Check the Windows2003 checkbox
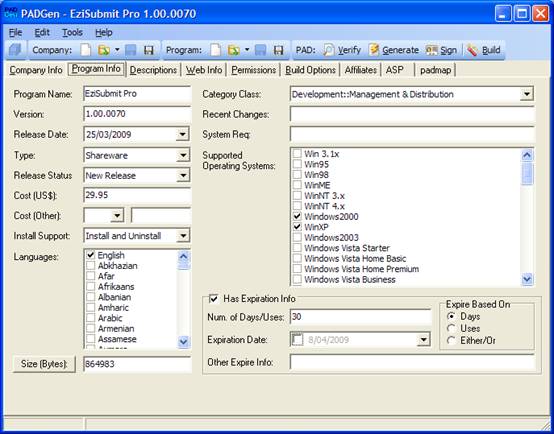554x434 pixels. (x=297, y=237)
